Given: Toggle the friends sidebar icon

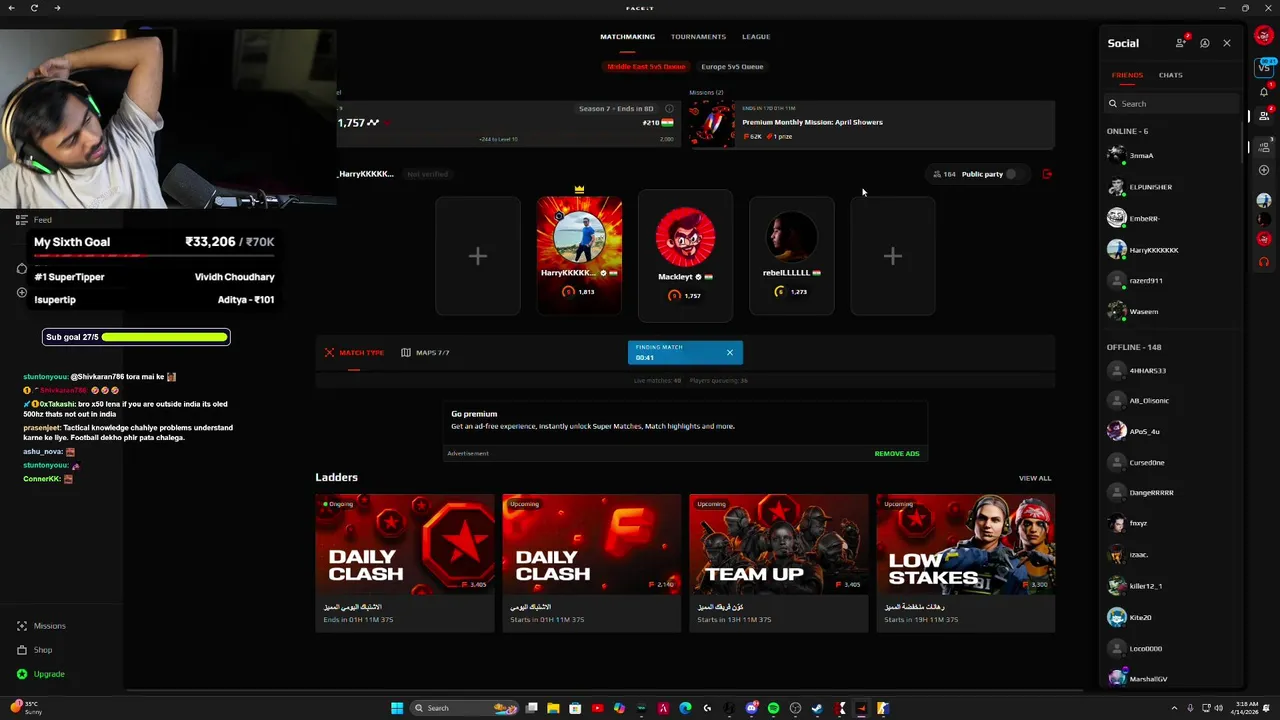Looking at the screenshot, I should pyautogui.click(x=1264, y=116).
